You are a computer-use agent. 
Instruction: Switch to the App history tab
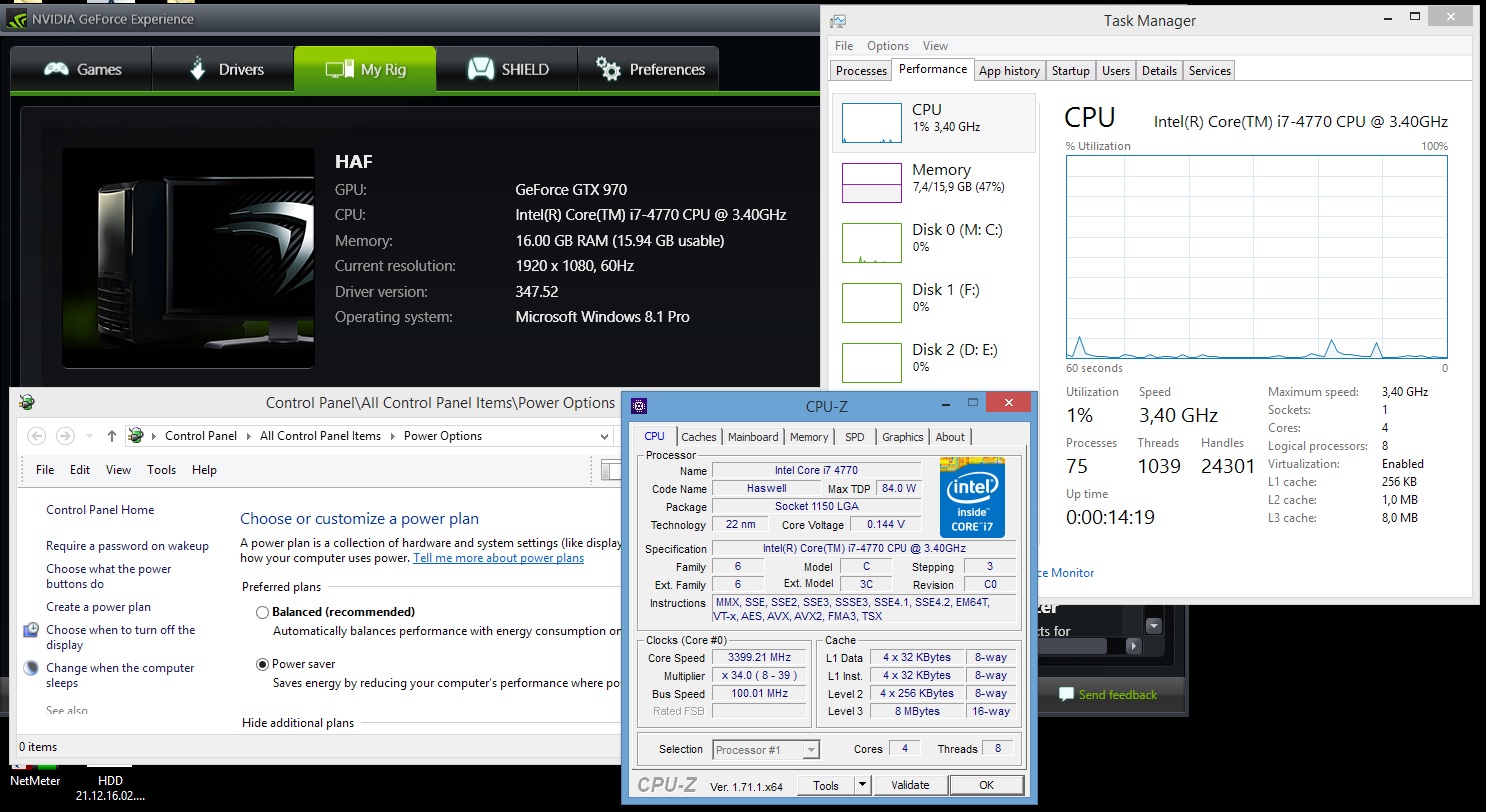pos(1009,71)
